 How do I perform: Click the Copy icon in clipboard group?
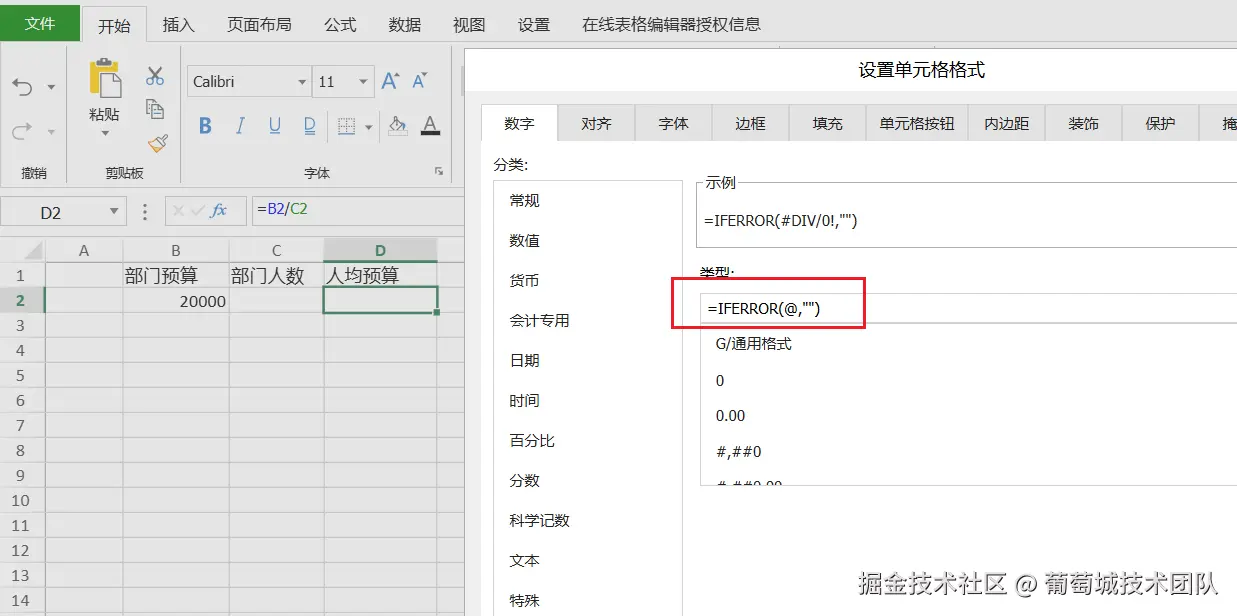point(155,109)
